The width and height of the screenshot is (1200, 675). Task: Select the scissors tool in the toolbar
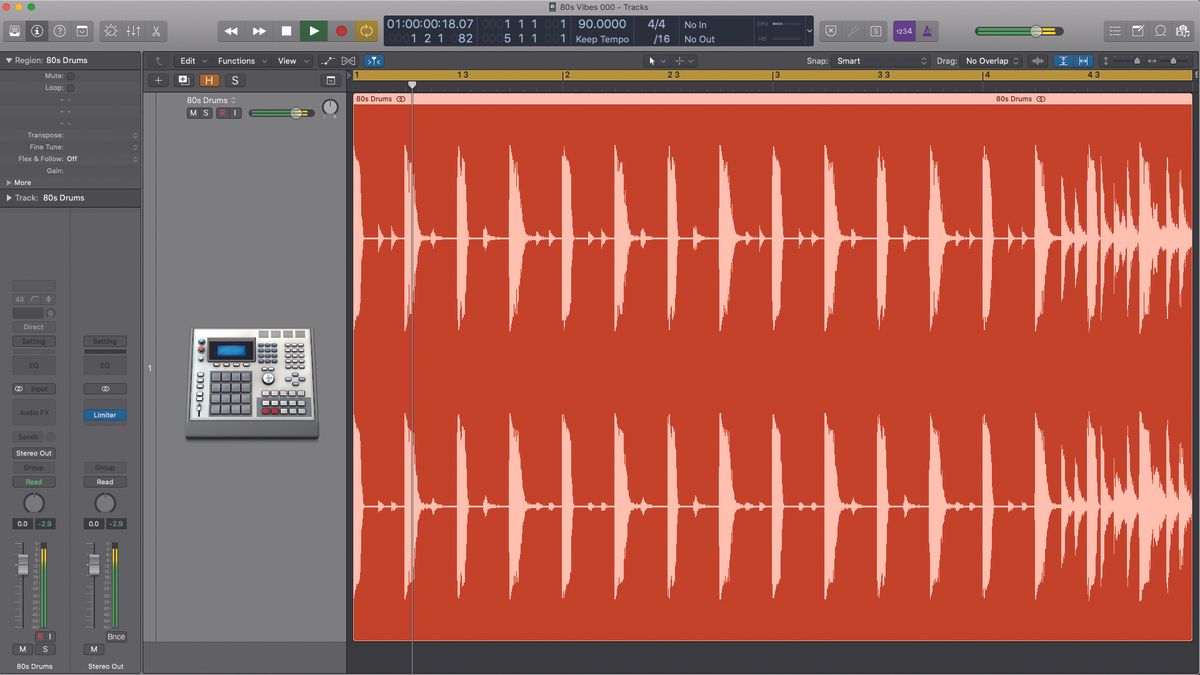156,31
